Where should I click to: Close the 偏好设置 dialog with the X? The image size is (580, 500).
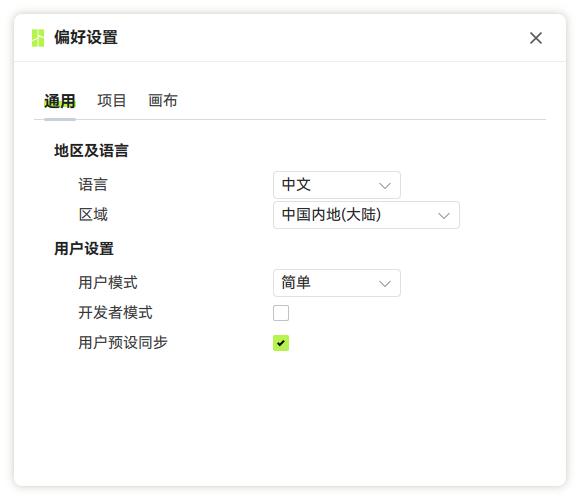tap(536, 38)
